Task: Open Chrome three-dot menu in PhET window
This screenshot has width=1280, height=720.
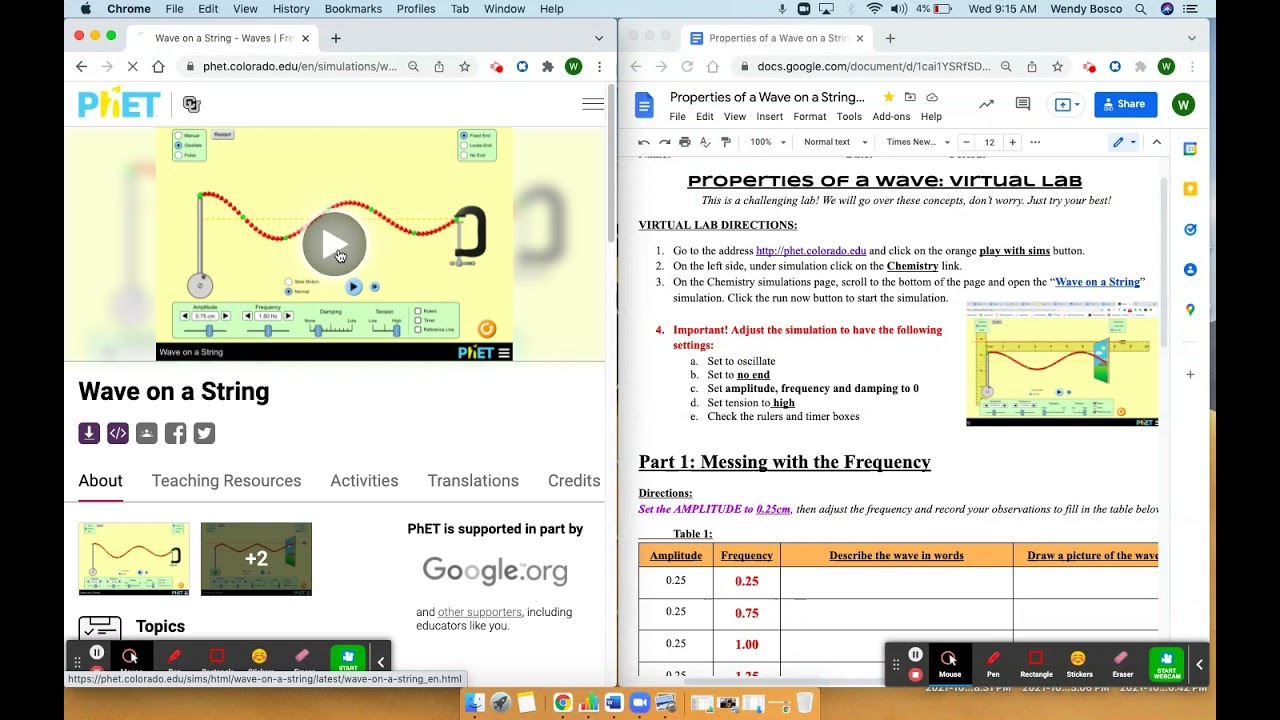Action: (x=599, y=67)
